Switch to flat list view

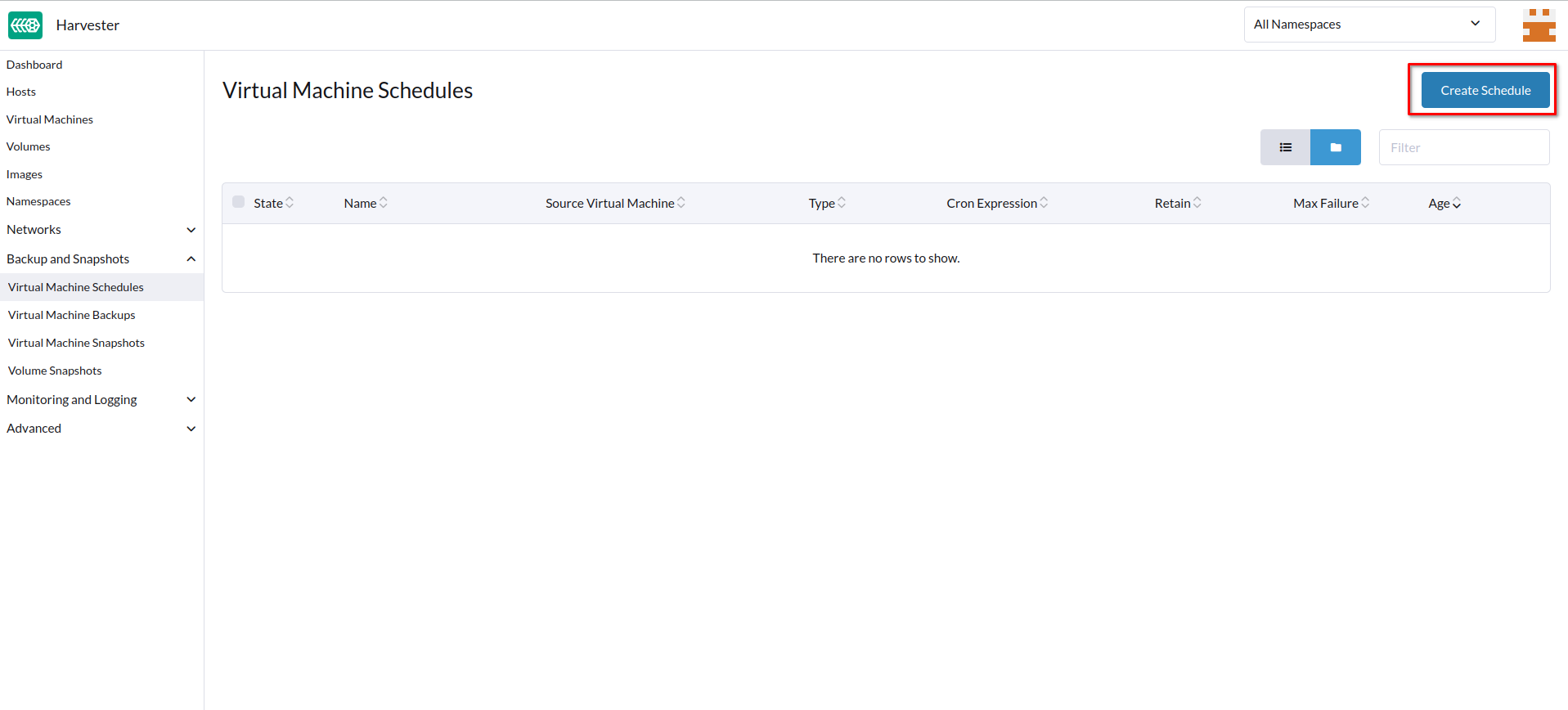(x=1285, y=147)
